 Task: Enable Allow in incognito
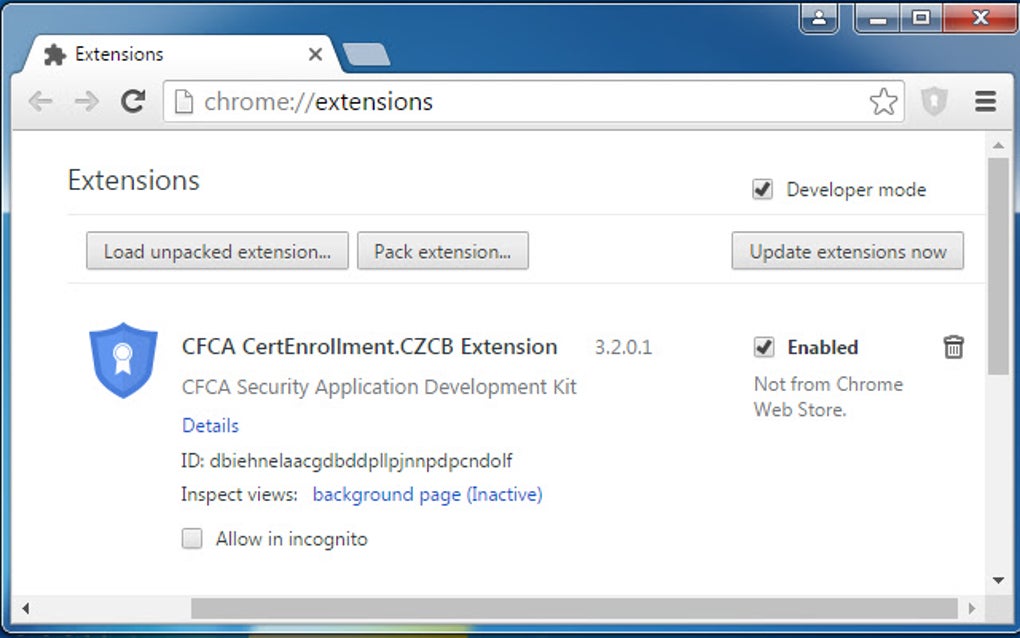(x=191, y=538)
